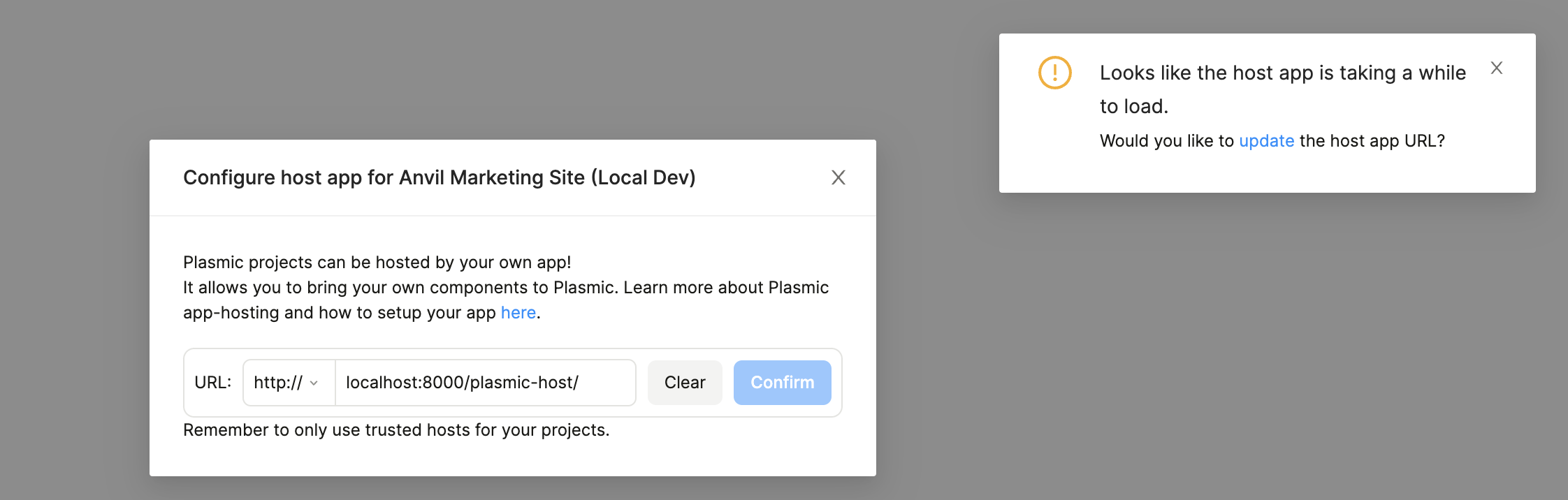
Task: Click the "Would you like to" text
Action: click(1166, 141)
